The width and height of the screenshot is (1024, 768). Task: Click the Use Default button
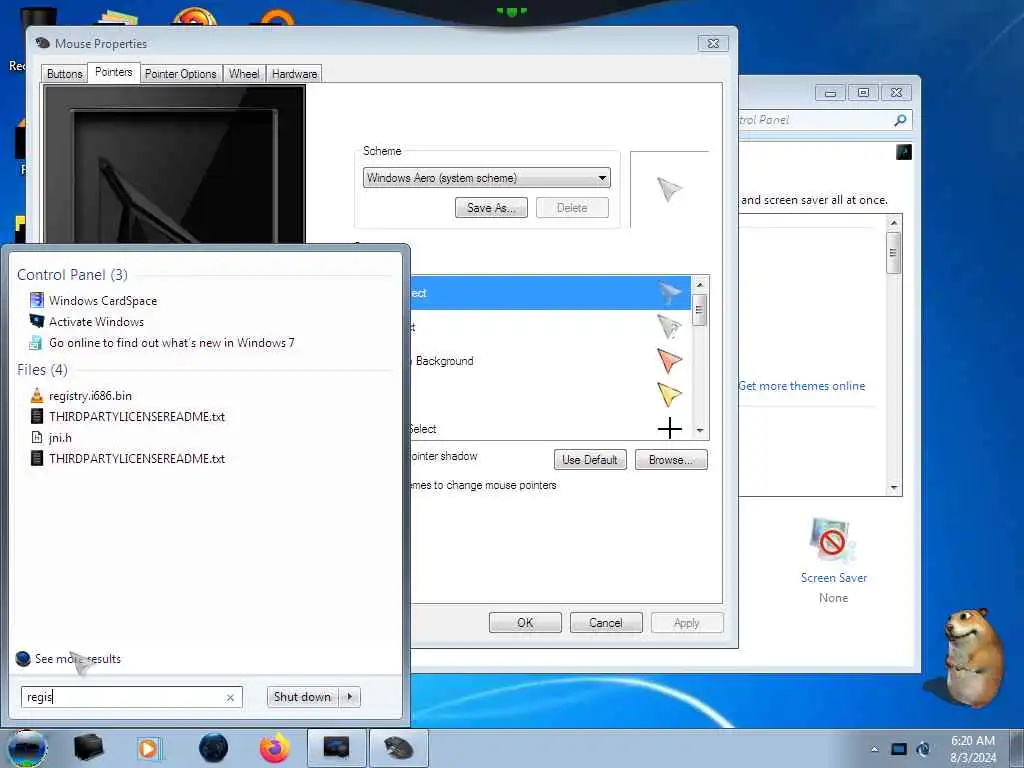tap(590, 460)
